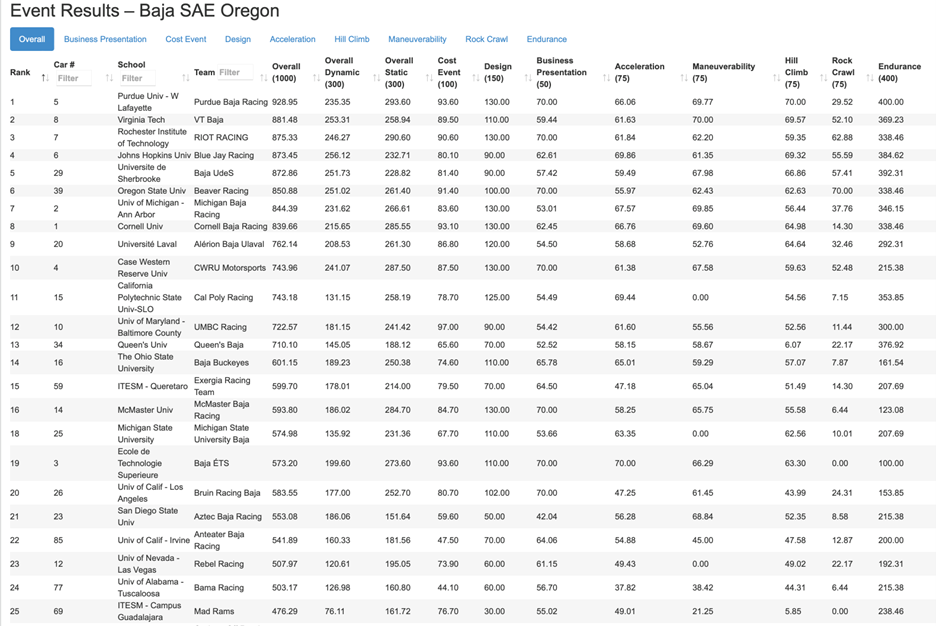
Task: Sort by Car # using its sort arrows
Action: pos(109,78)
